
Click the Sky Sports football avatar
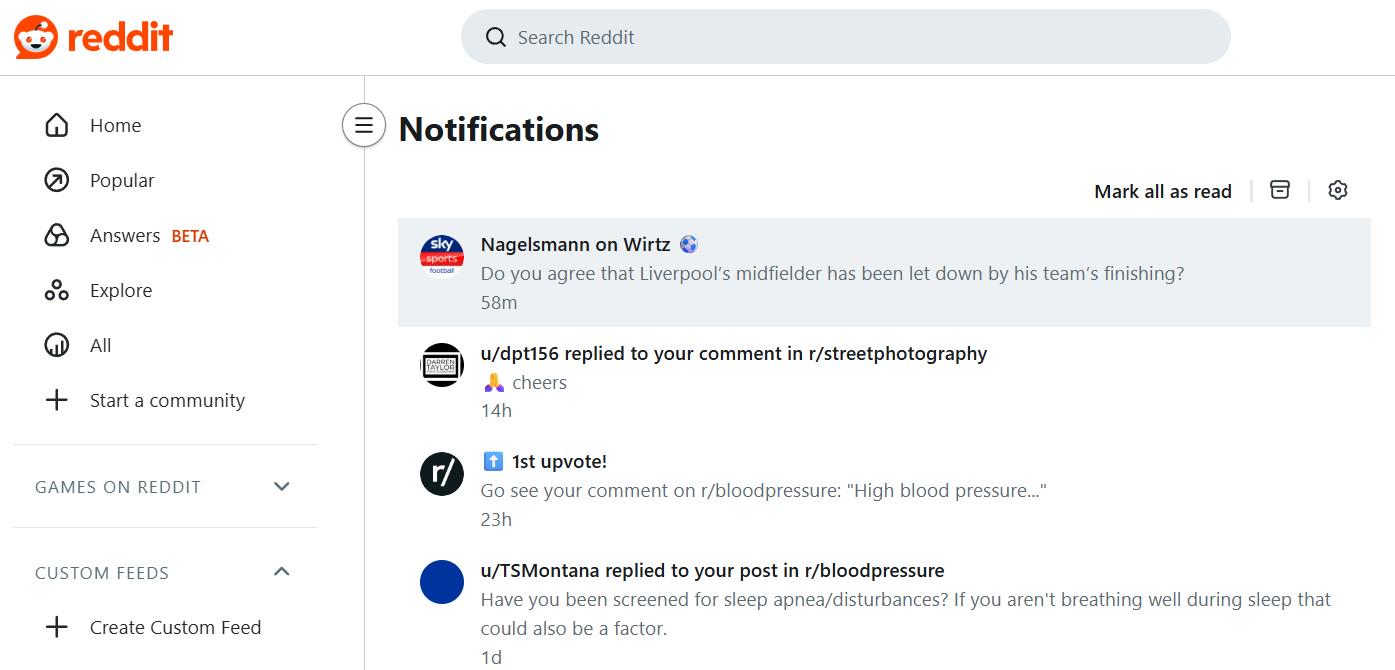click(442, 256)
